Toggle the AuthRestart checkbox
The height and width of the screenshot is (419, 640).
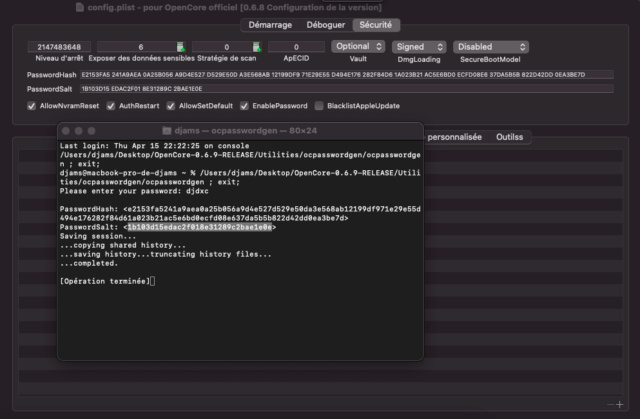point(111,106)
